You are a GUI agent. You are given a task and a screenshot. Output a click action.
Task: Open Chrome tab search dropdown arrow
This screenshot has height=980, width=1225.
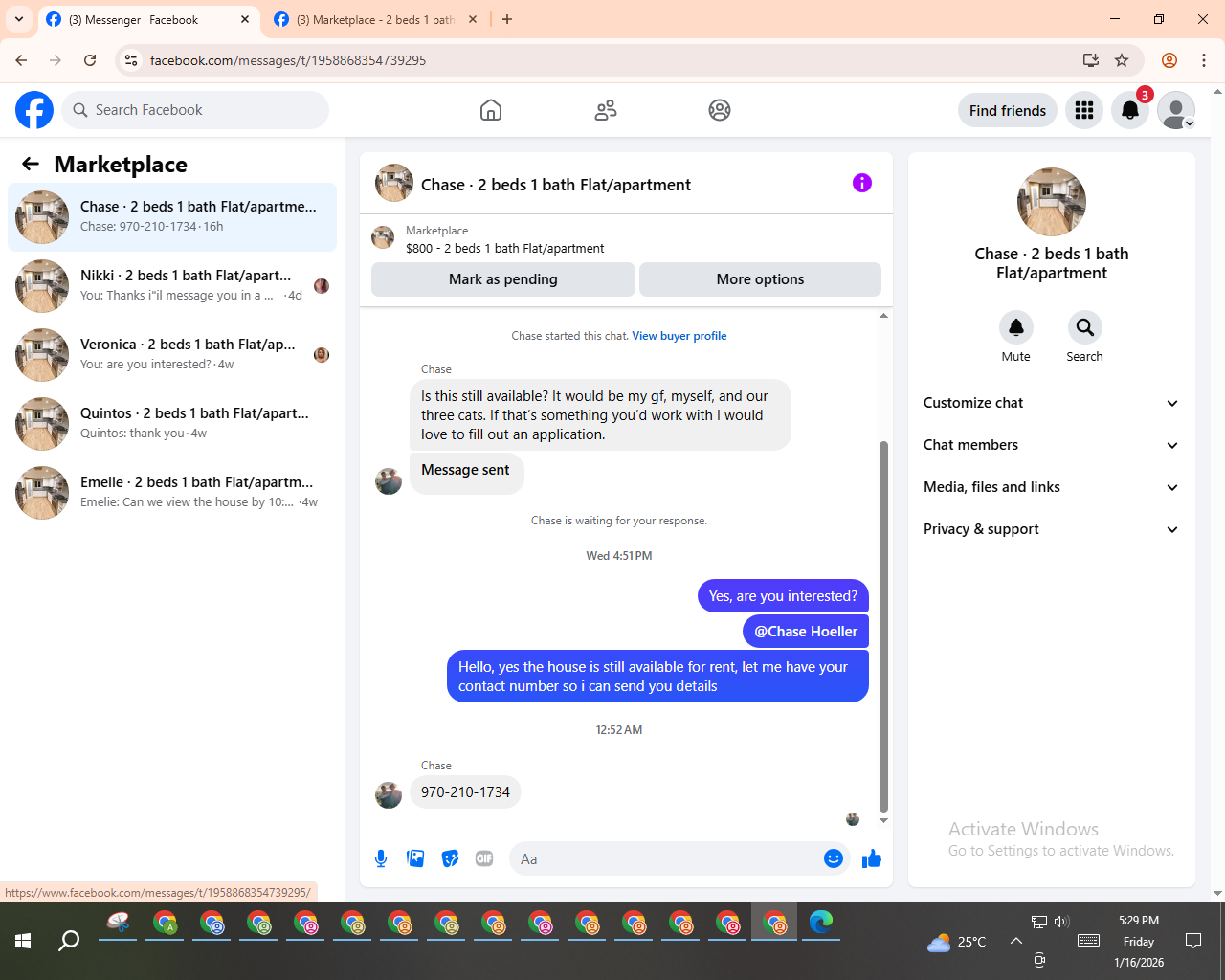pos(19,19)
